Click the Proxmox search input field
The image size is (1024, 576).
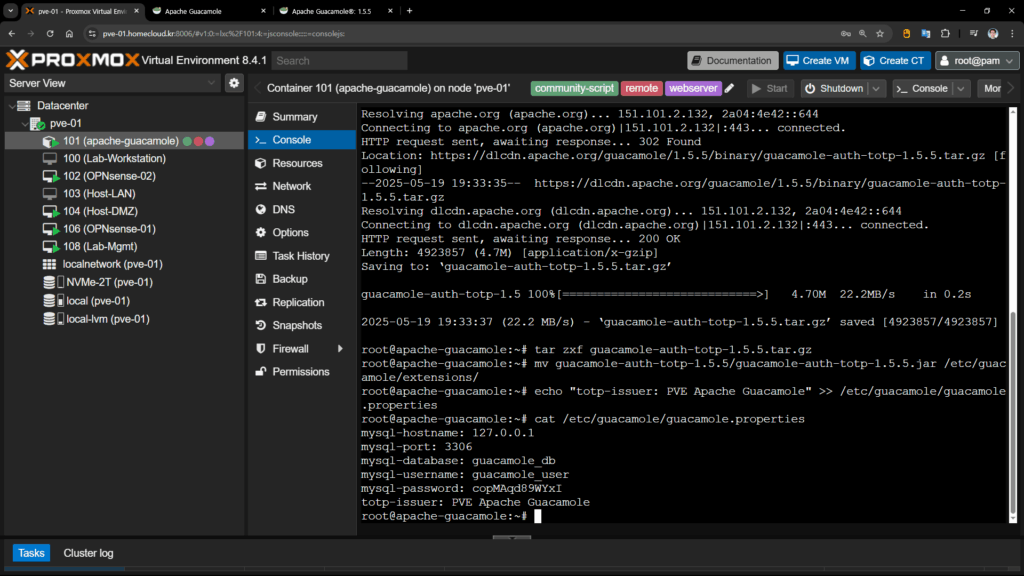click(x=338, y=61)
